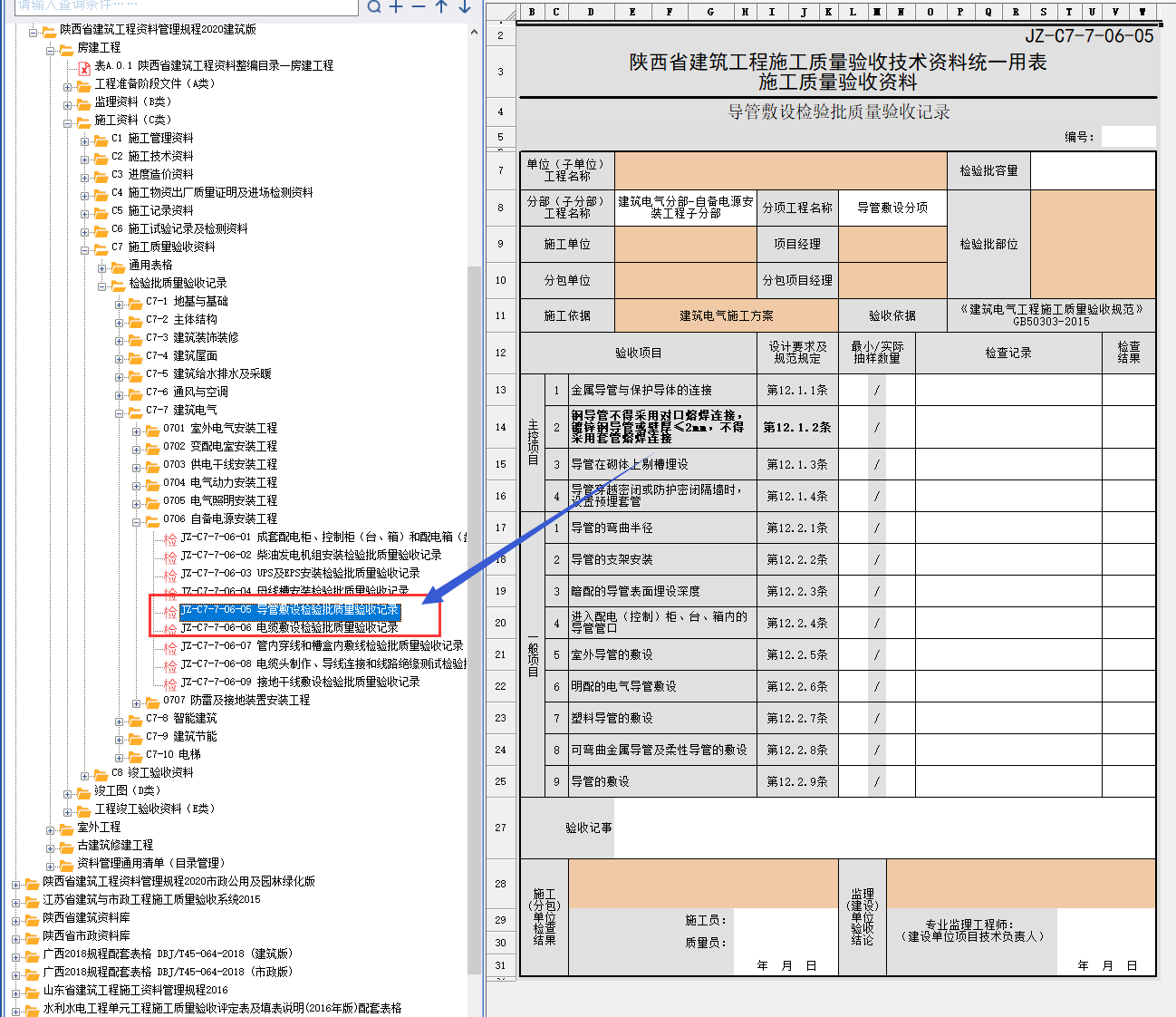Collapse 施工资料（C类） node

pos(68,123)
